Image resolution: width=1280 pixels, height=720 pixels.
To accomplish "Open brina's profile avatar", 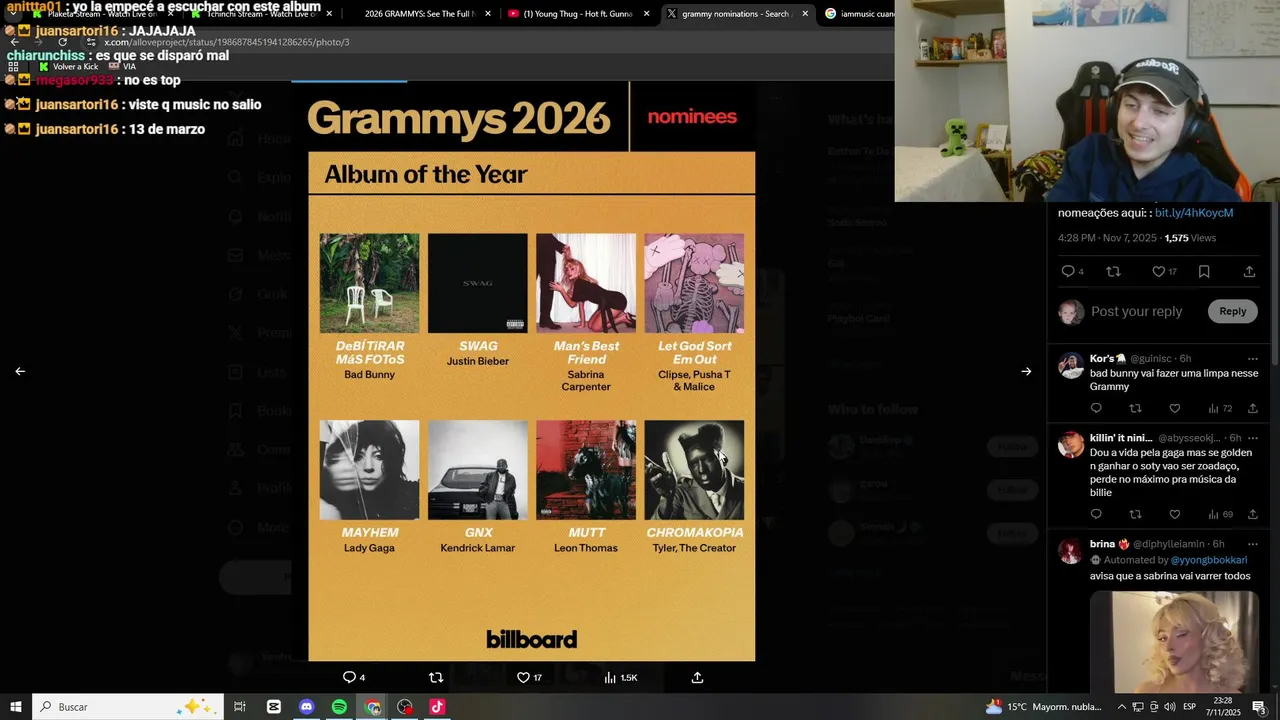I will tap(1071, 551).
